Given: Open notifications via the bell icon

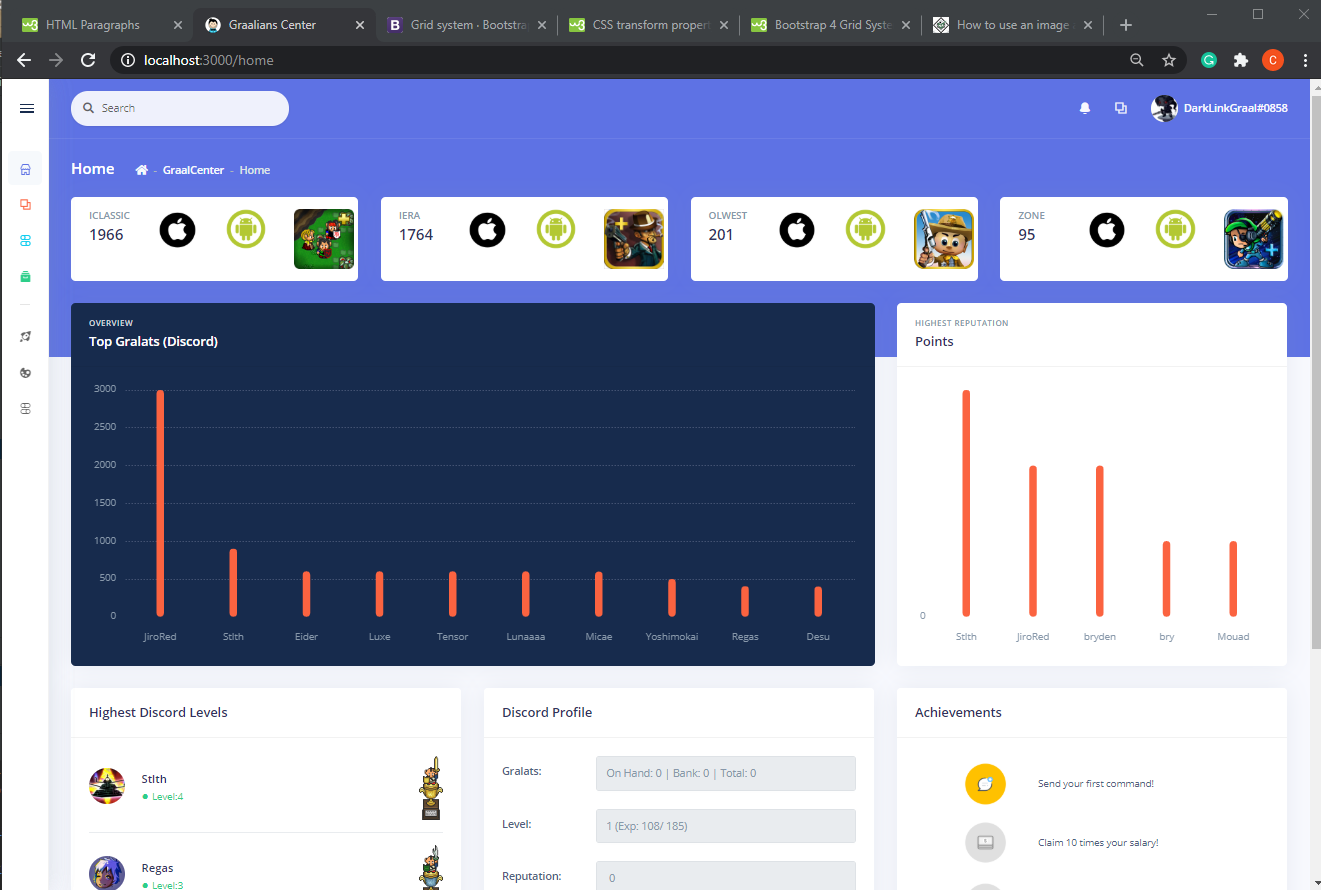Looking at the screenshot, I should (x=1085, y=108).
